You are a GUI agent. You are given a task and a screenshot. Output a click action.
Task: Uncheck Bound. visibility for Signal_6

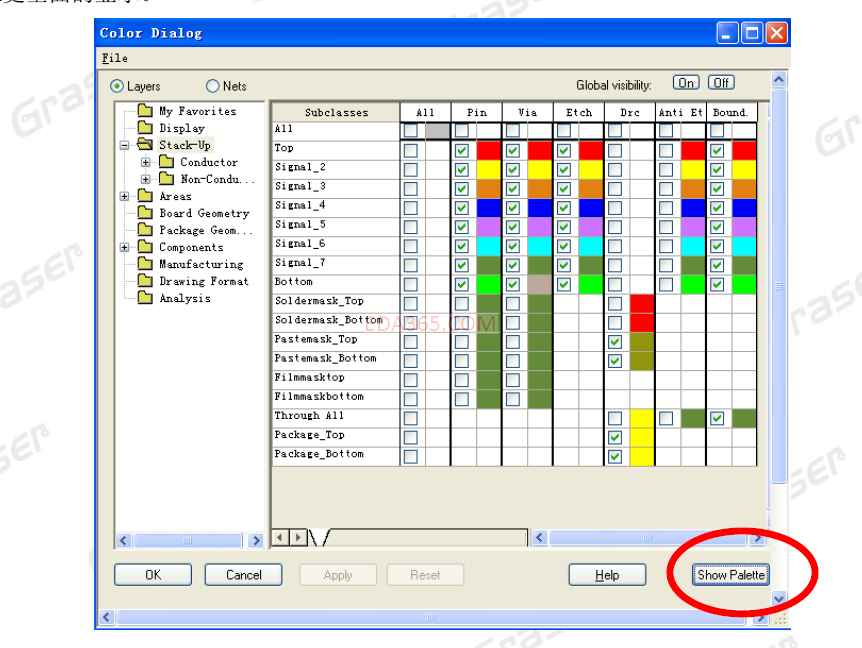tap(717, 246)
